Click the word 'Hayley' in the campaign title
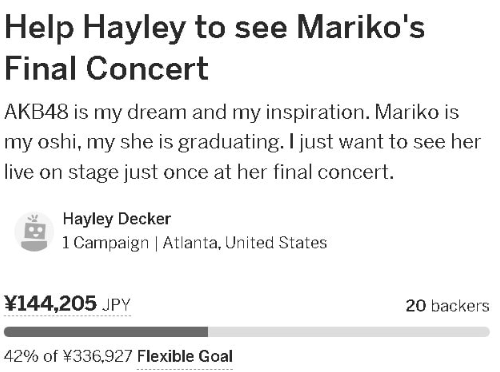 tap(135, 29)
